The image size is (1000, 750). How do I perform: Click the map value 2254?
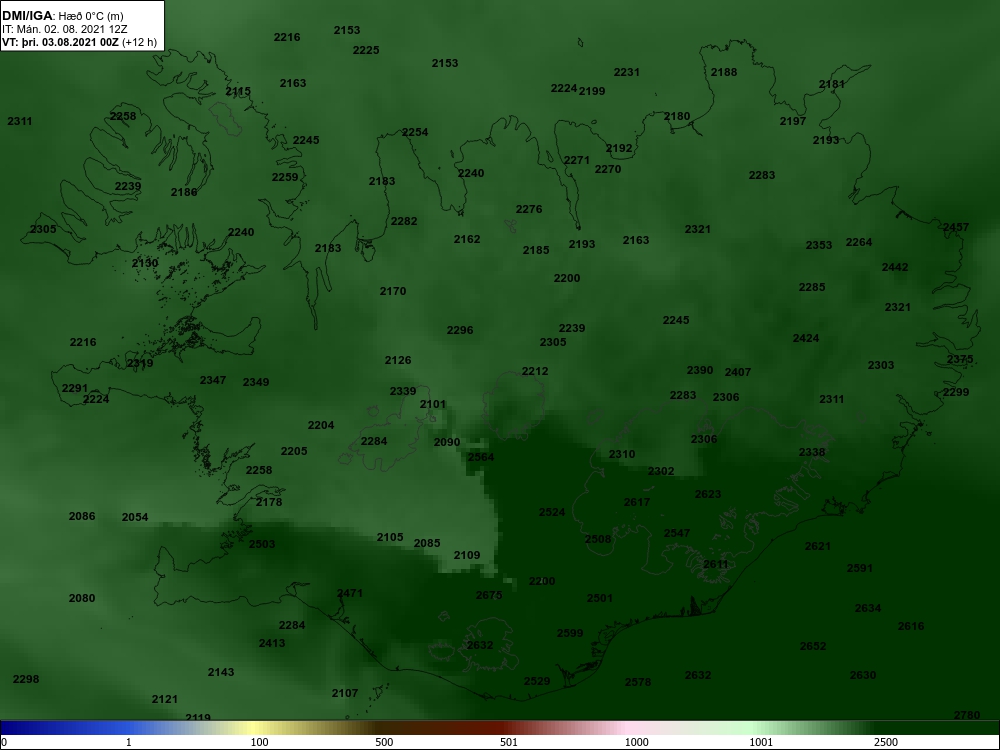click(415, 133)
